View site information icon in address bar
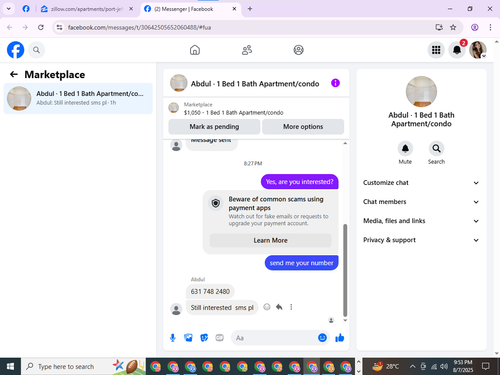Image resolution: width=500 pixels, height=375 pixels. click(59, 27)
